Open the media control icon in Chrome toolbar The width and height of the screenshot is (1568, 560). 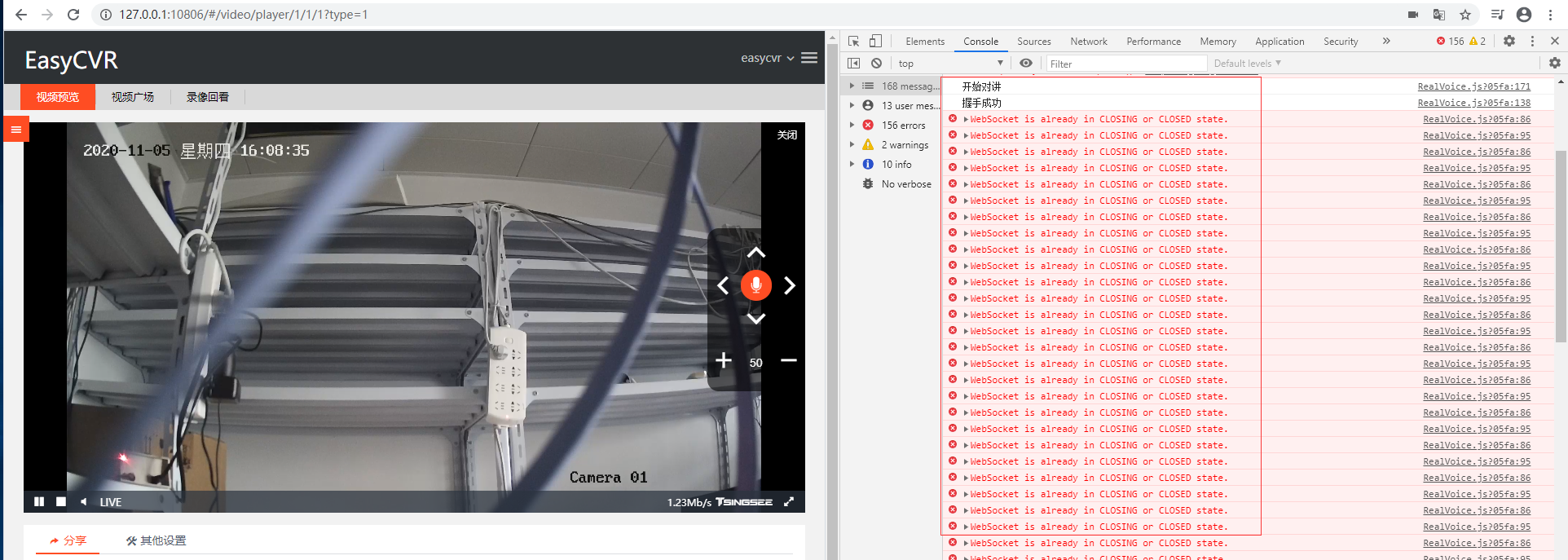[x=1497, y=15]
